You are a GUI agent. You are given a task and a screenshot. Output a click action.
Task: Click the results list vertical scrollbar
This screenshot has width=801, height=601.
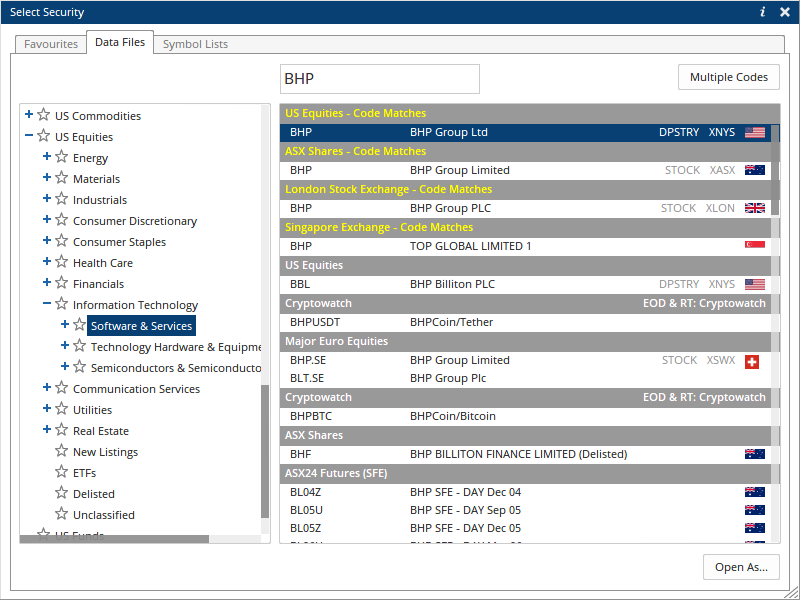[x=775, y=169]
